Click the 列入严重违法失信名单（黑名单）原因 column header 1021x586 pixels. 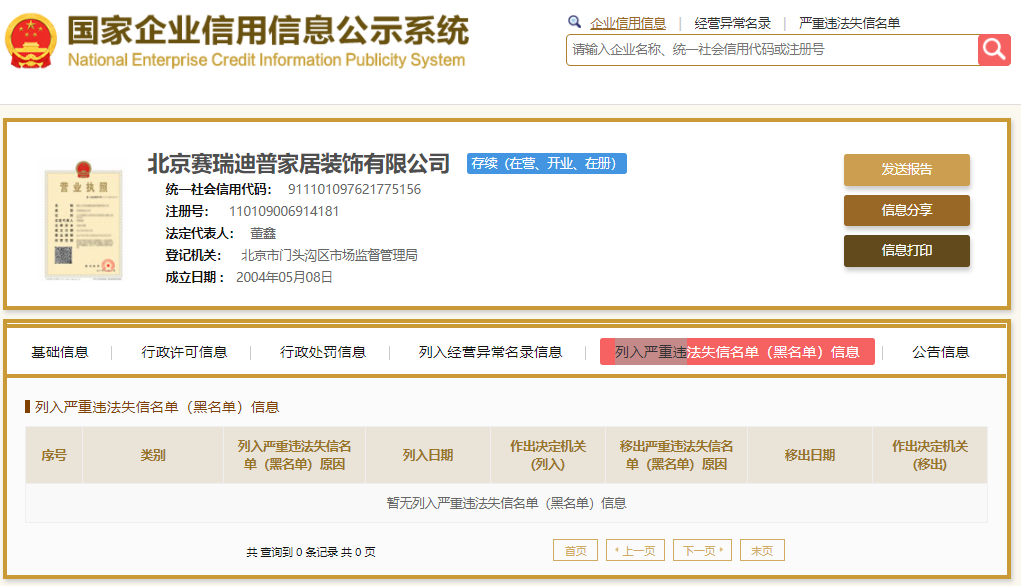[x=294, y=455]
